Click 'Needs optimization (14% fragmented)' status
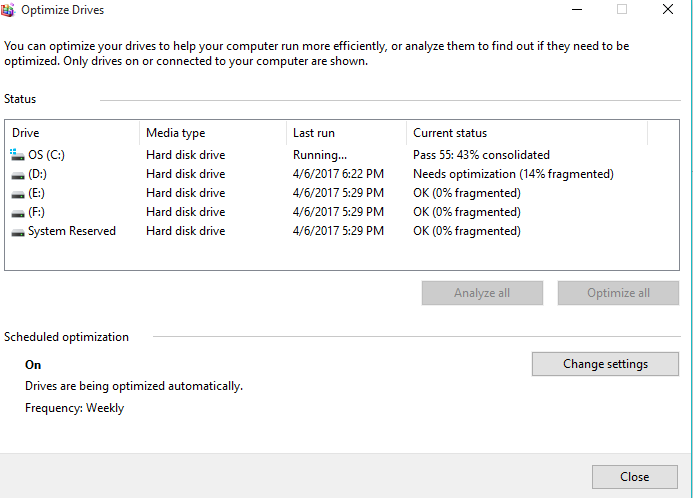693x498 pixels. 514,174
